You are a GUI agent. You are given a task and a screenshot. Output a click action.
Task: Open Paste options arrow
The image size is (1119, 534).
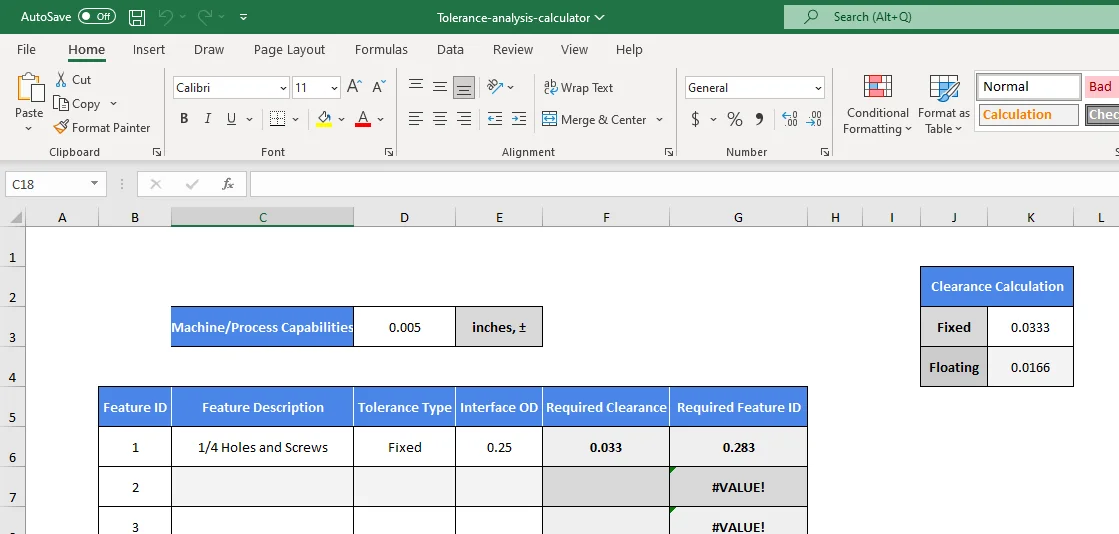(x=29, y=129)
